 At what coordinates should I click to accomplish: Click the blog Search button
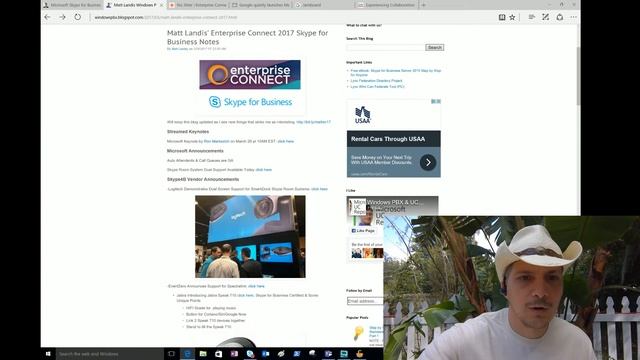click(434, 47)
